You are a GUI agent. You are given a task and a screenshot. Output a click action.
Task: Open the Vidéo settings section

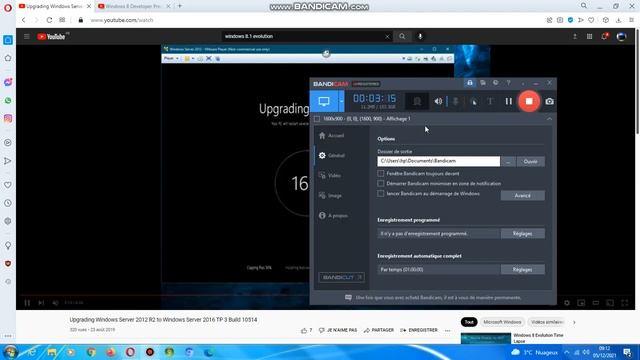point(331,176)
